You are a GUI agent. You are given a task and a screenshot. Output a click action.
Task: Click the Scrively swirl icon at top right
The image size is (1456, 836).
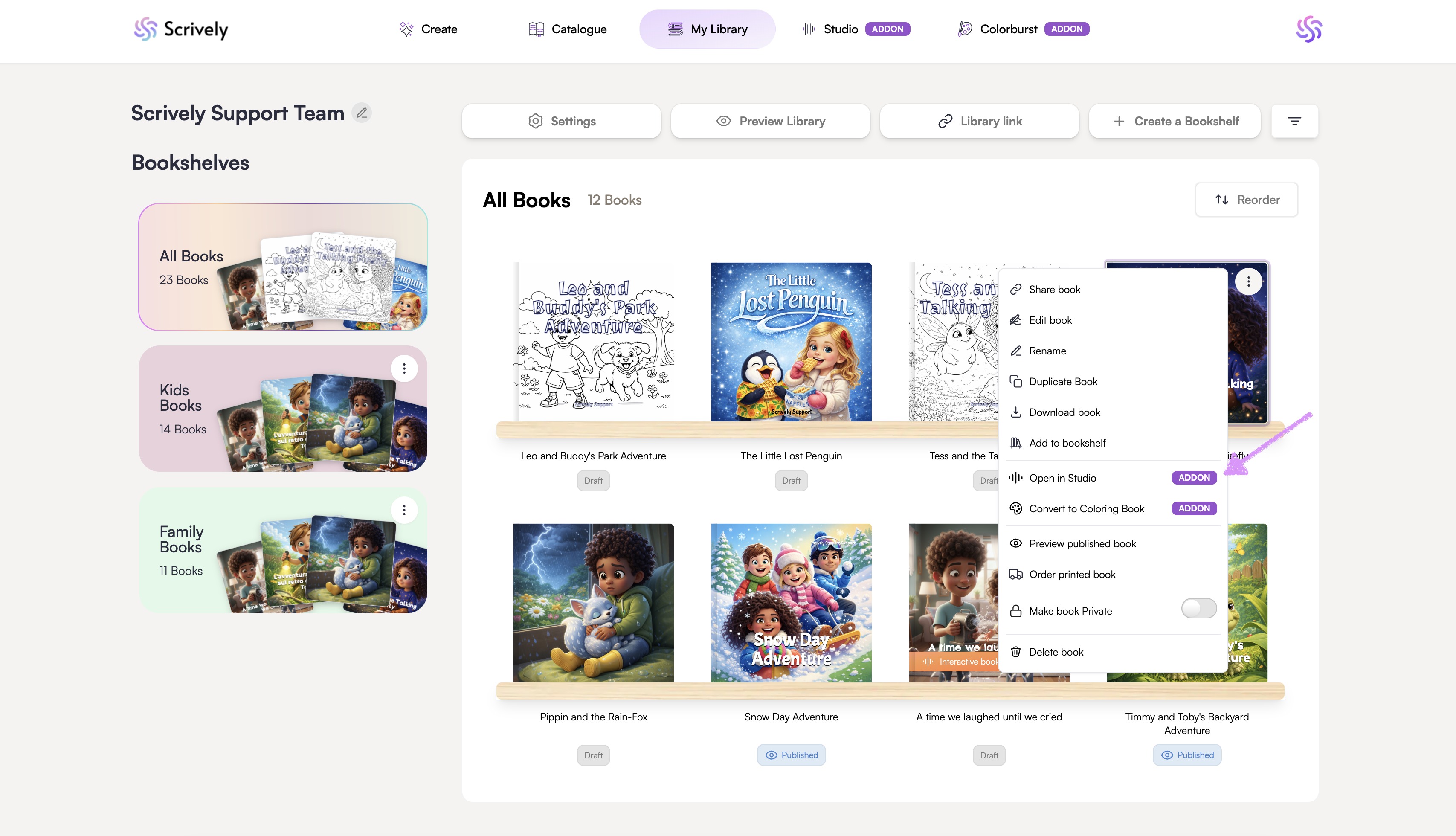[x=1308, y=29]
